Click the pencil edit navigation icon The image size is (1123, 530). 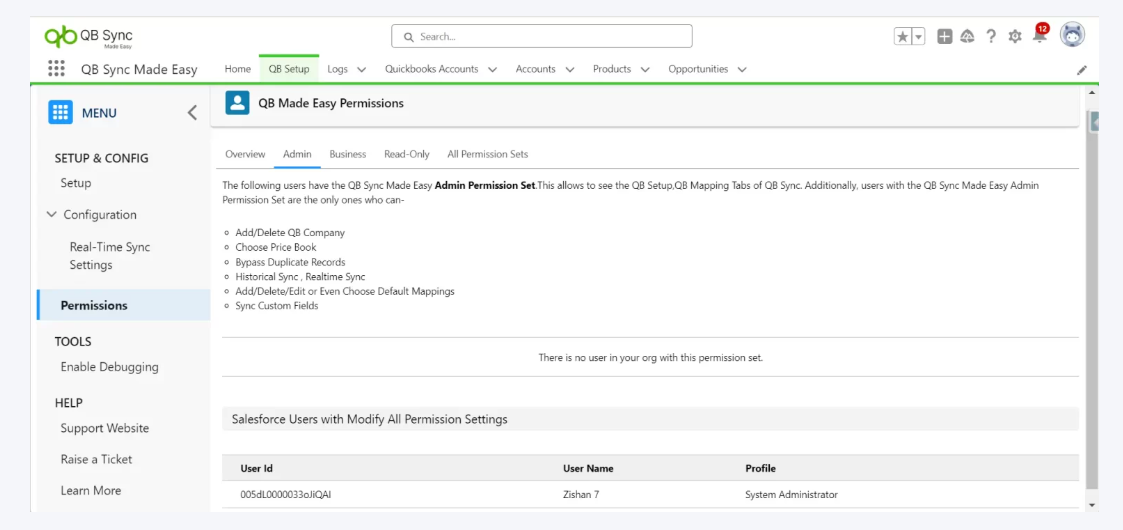click(1081, 70)
